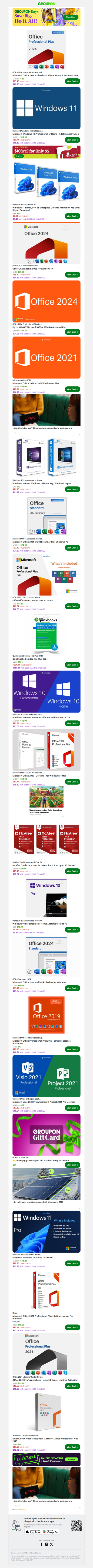View Deal for QuickBooks Desktop Pro Plus
Screen dimensions: 93x1568
point(72,665)
